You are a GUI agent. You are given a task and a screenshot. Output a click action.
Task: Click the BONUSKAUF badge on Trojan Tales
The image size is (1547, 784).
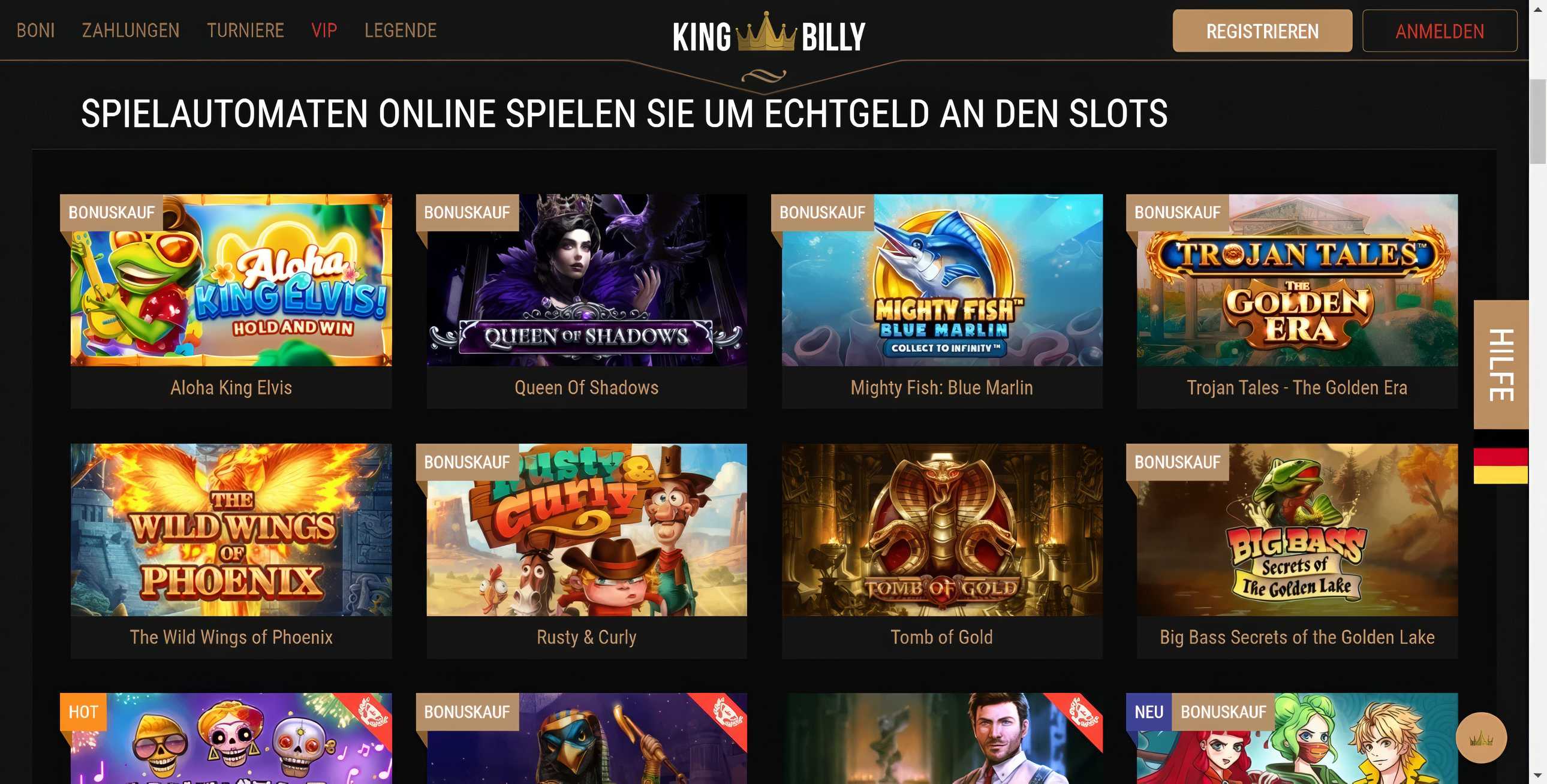1177,213
